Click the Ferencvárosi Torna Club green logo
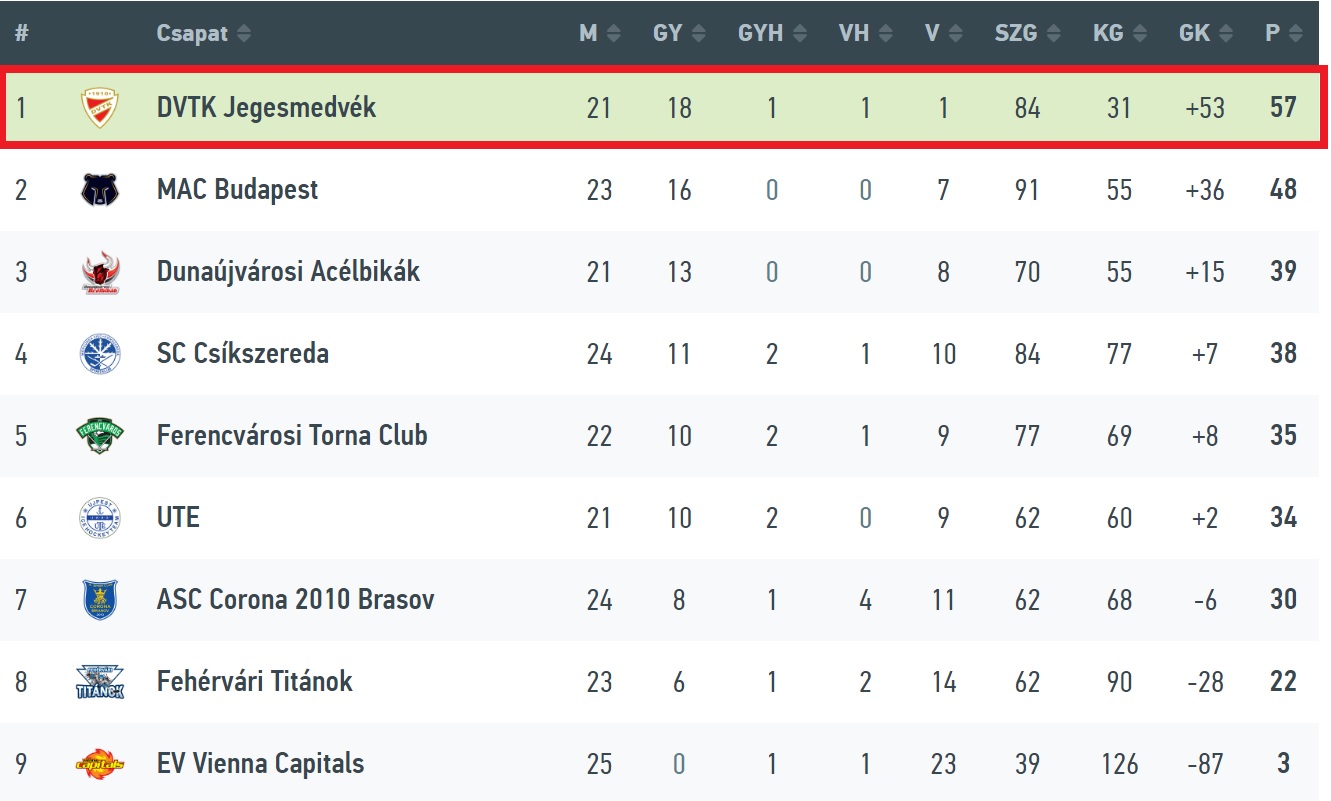The width and height of the screenshot is (1331, 801). pos(100,435)
